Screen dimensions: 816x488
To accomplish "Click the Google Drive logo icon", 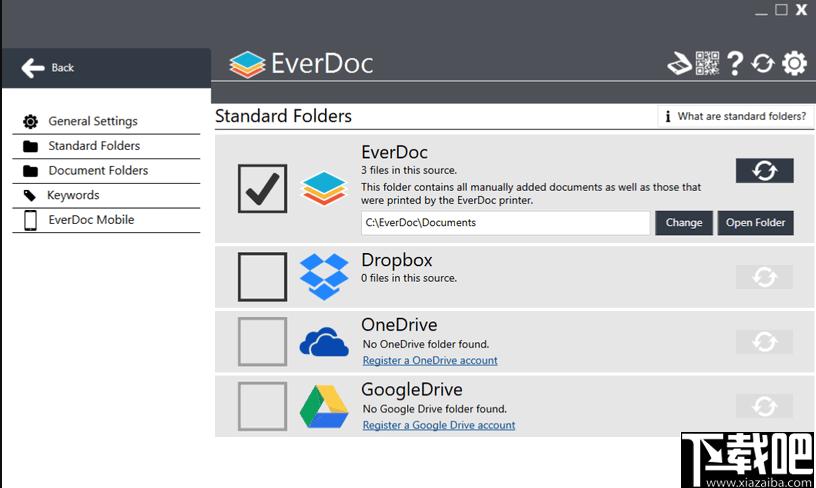I will click(324, 406).
